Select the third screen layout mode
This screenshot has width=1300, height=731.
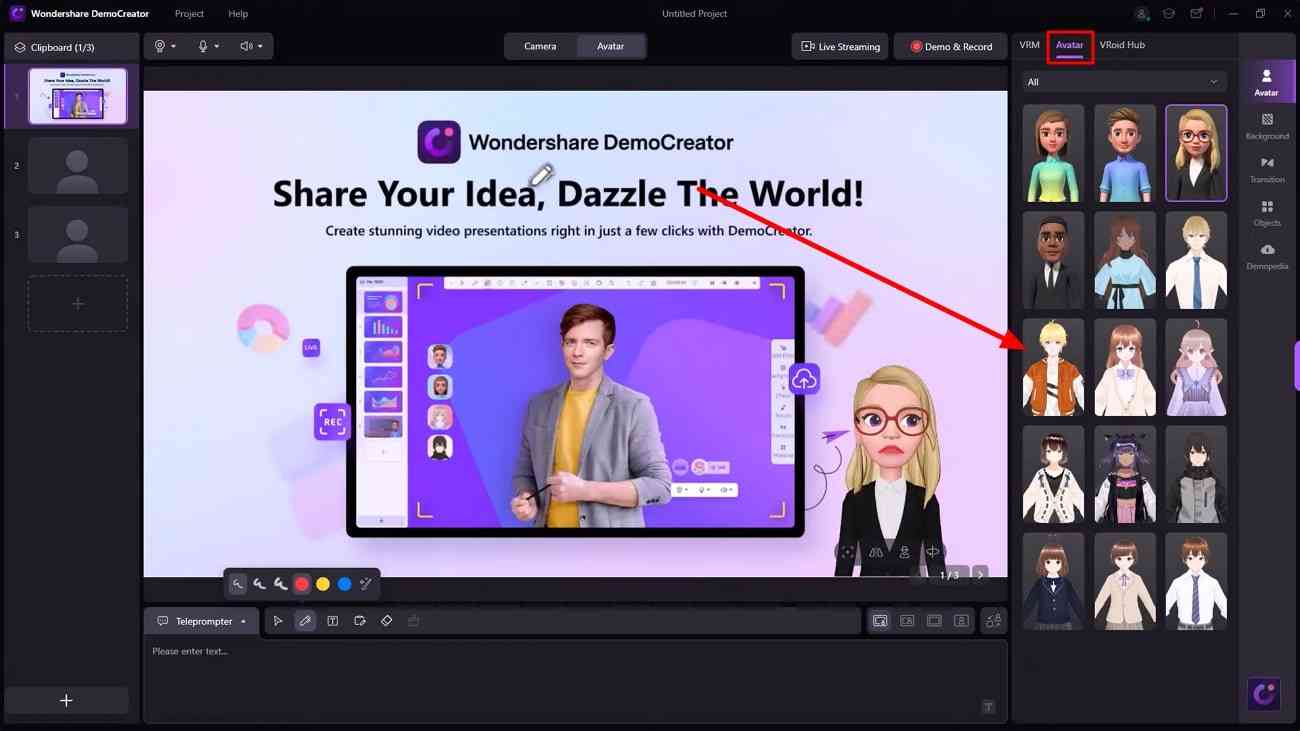pos(934,621)
